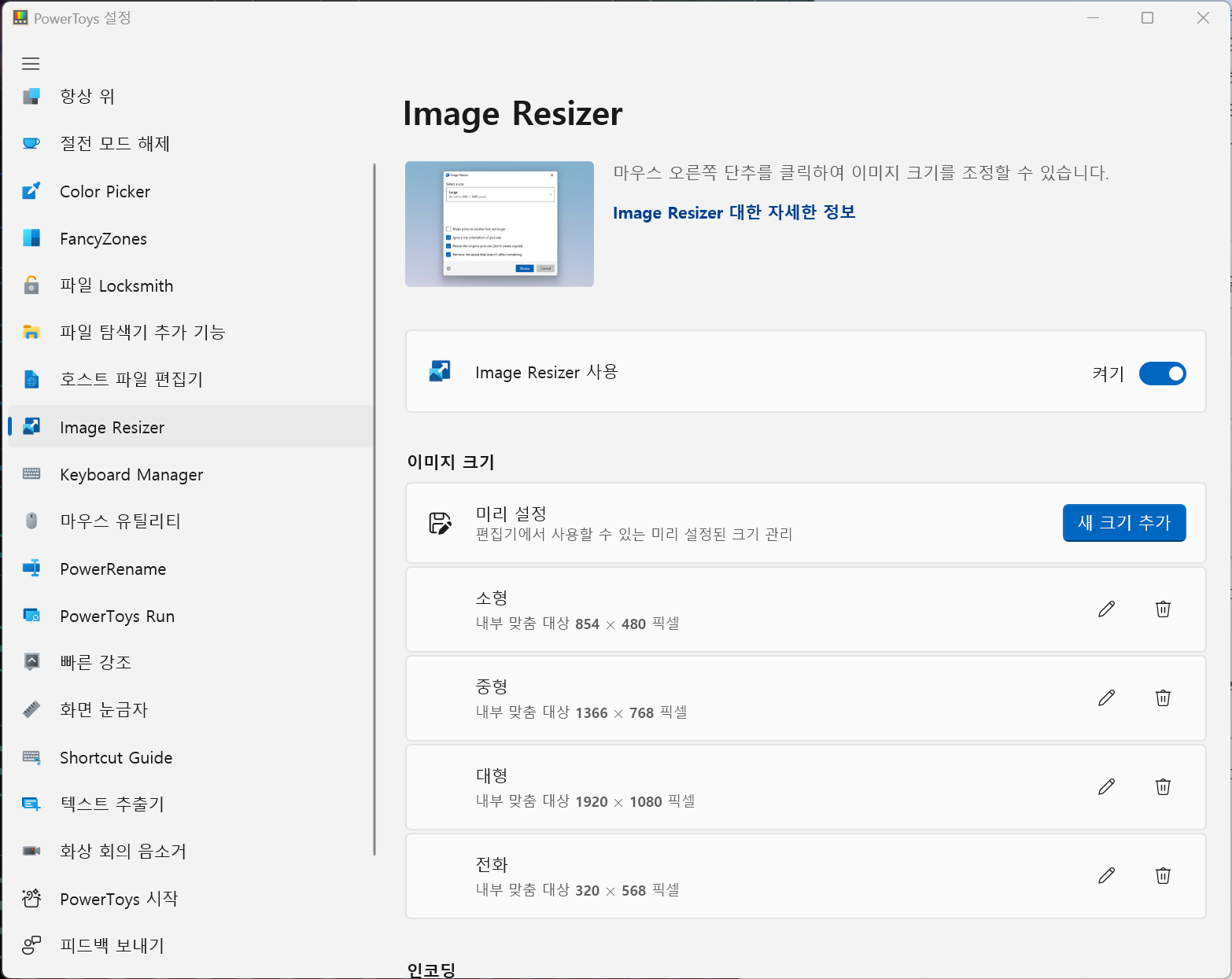
Task: Delete the 대형 preset with trash icon
Action: pyautogui.click(x=1163, y=787)
